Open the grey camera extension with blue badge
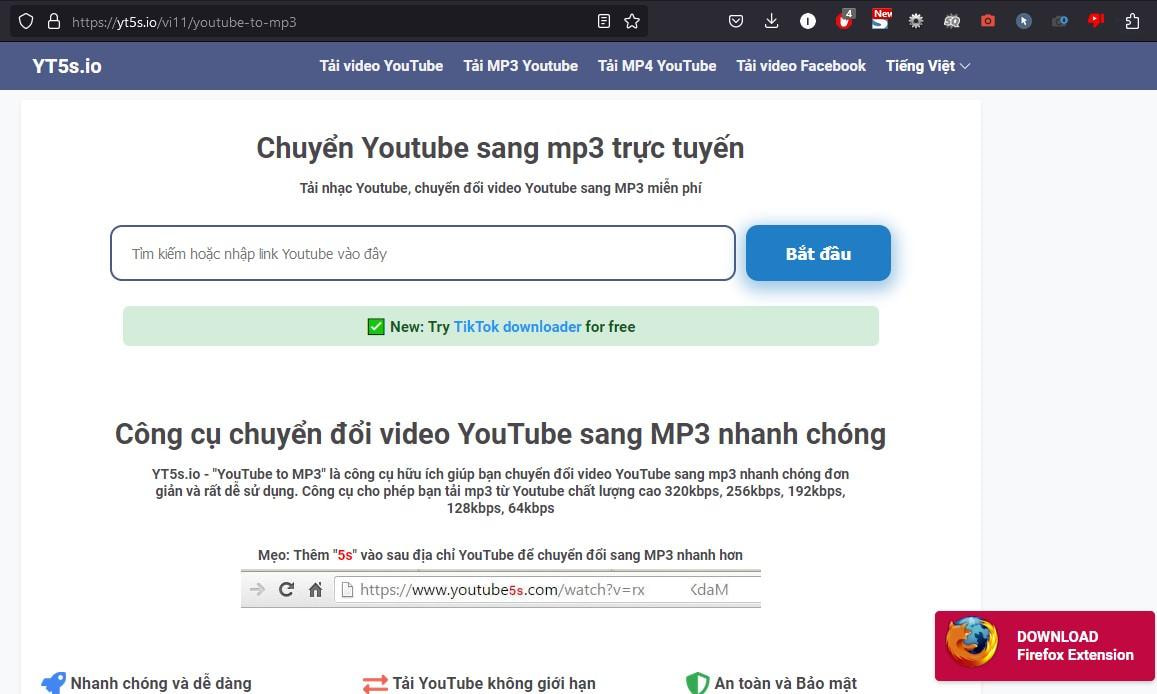 coord(1060,21)
